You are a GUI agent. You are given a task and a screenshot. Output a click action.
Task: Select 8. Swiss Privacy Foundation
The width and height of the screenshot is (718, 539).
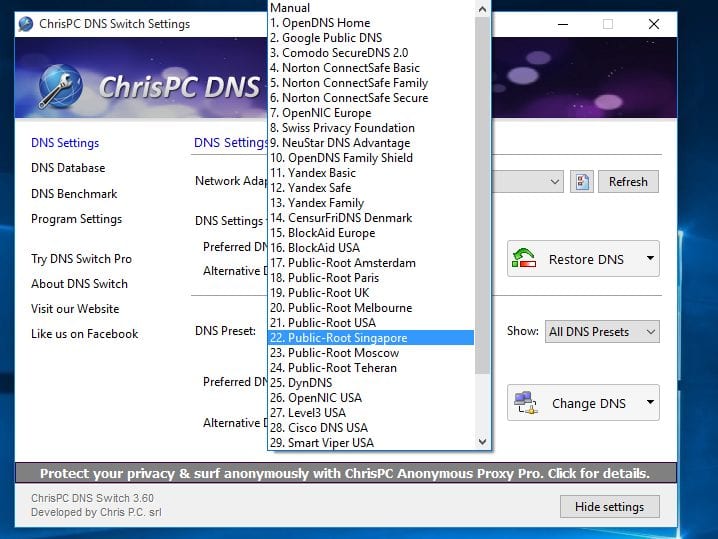point(370,128)
